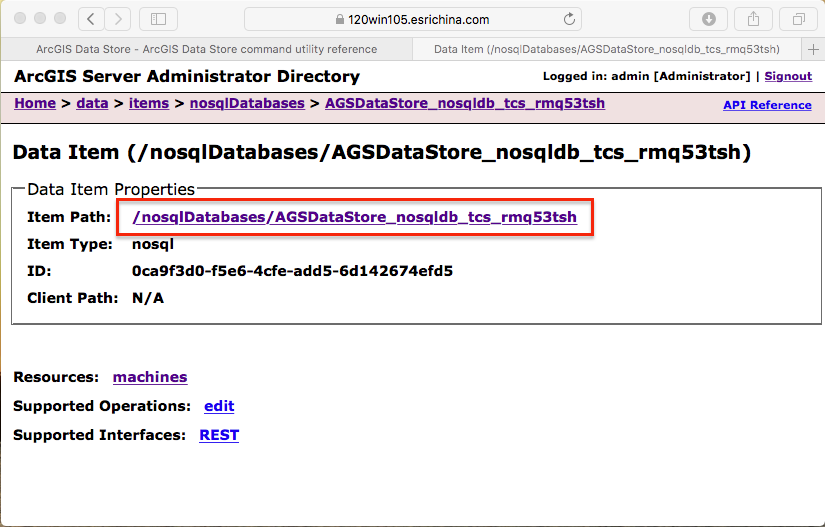825x527 pixels.
Task: Show all tabs overview in Safari
Action: point(799,19)
